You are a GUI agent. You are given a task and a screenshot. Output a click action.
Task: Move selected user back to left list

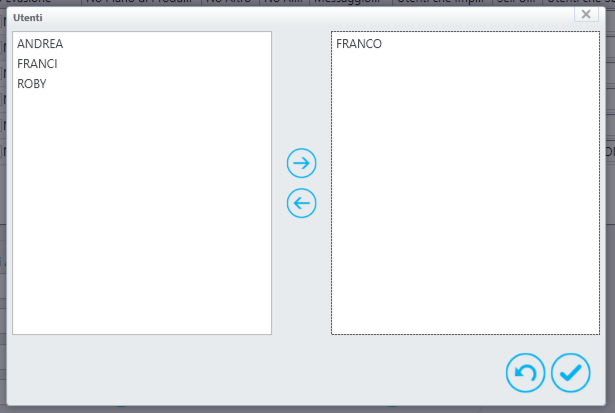point(301,203)
